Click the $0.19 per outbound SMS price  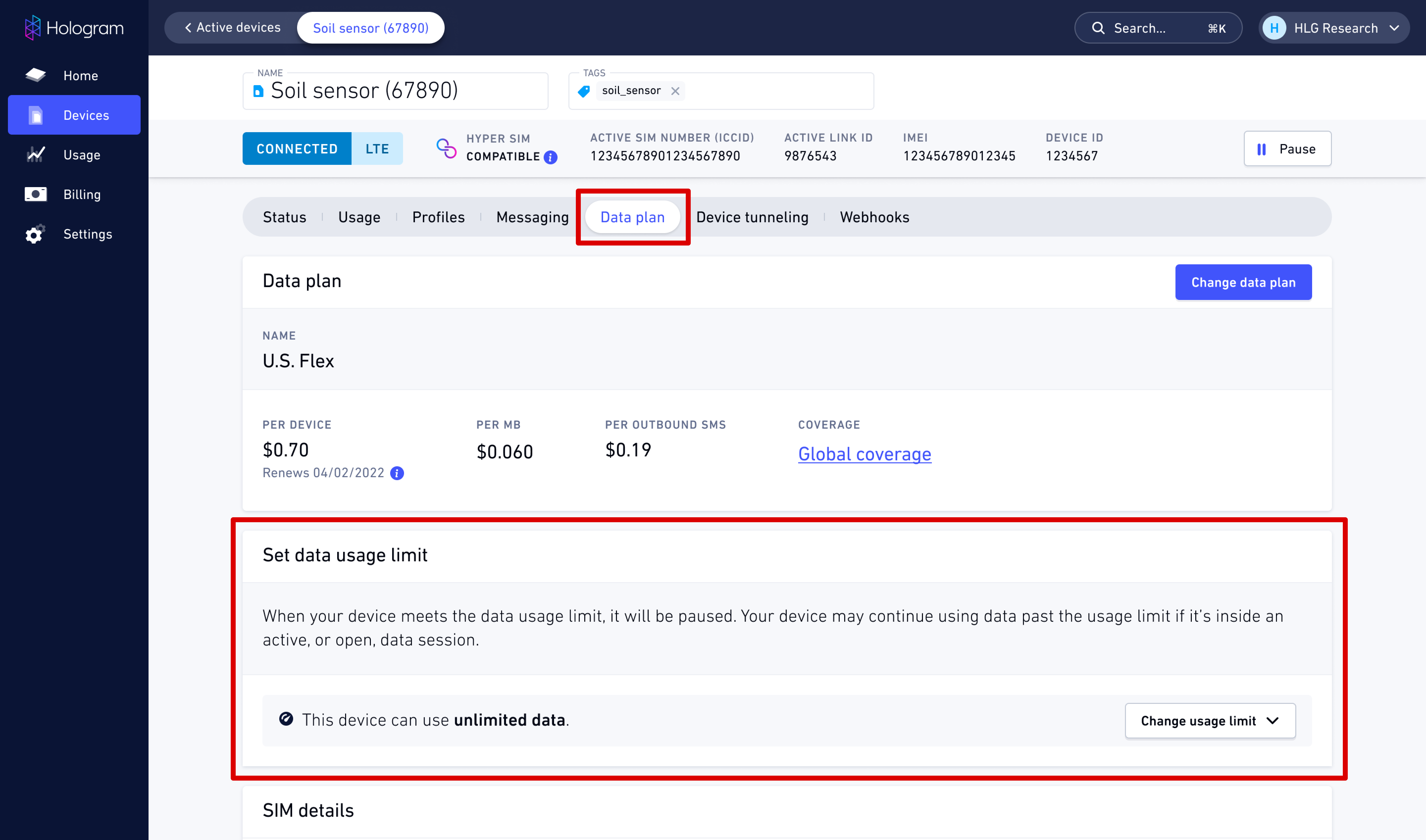[x=628, y=449]
